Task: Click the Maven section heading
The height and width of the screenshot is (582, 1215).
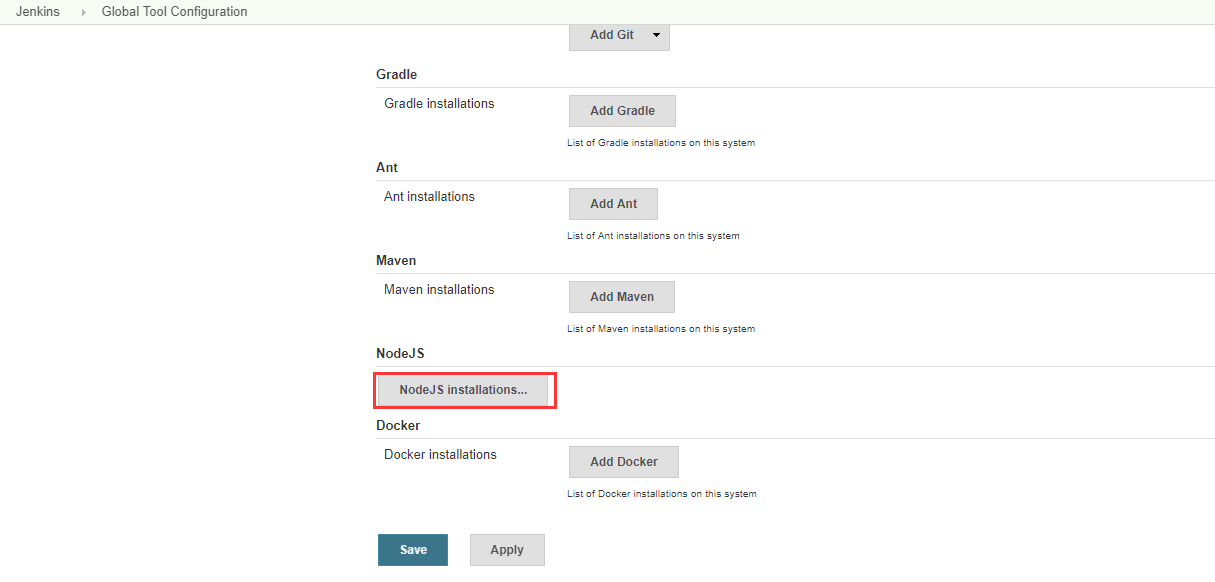Action: [396, 261]
